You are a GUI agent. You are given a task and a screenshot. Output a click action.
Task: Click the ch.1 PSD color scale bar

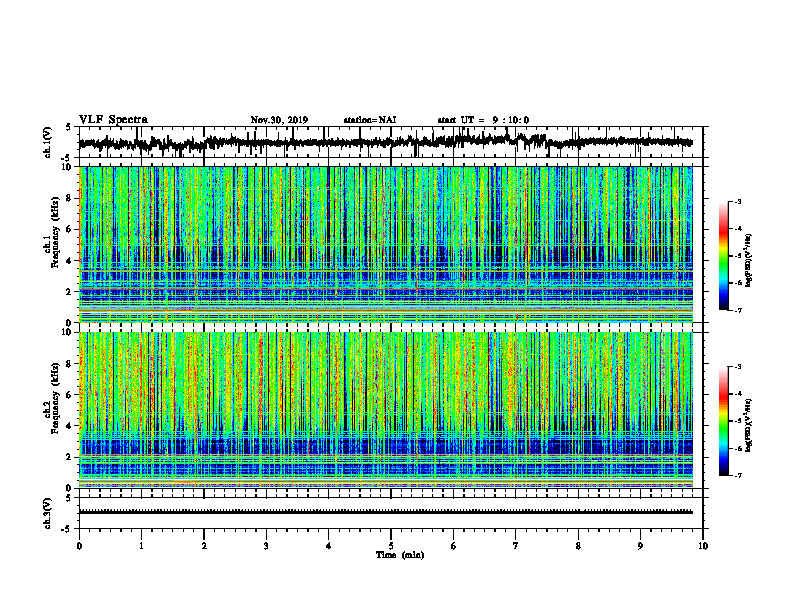(724, 256)
